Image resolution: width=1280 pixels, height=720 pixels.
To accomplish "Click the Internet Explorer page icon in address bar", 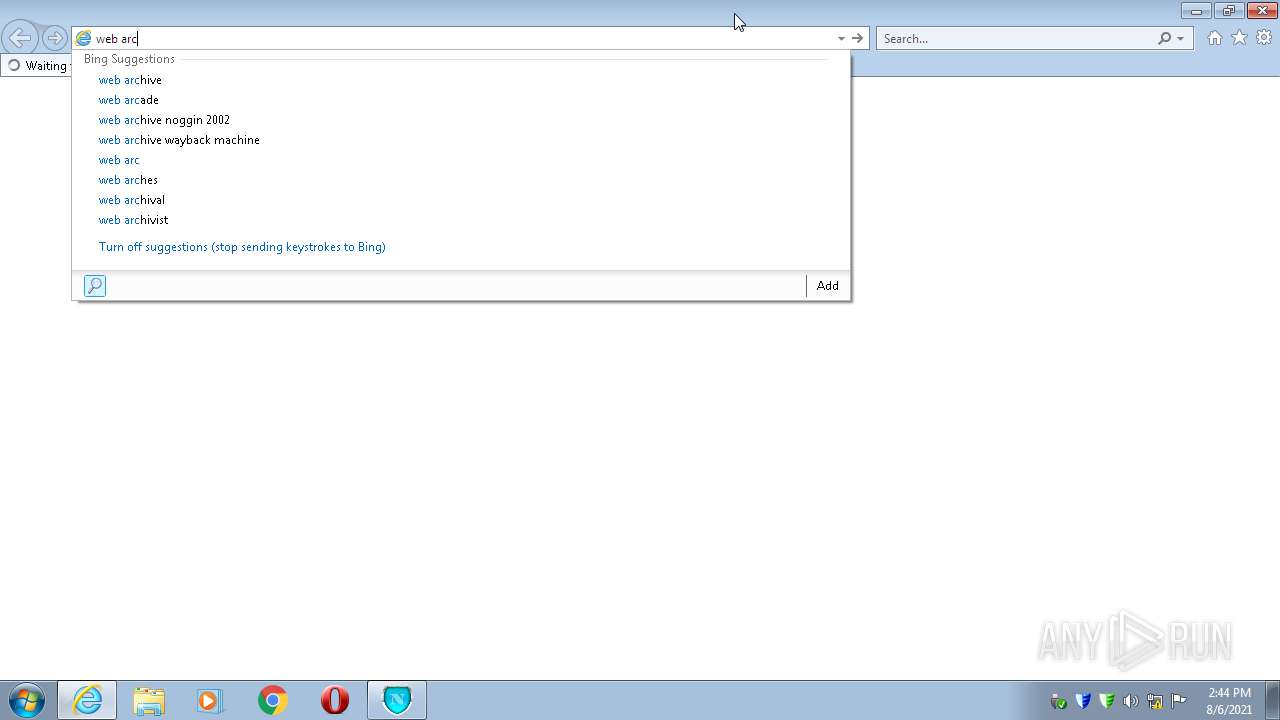I will pos(84,38).
